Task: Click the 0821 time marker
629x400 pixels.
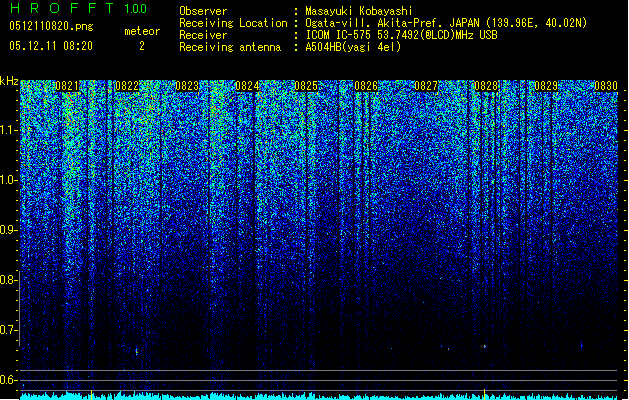Action: coord(67,86)
